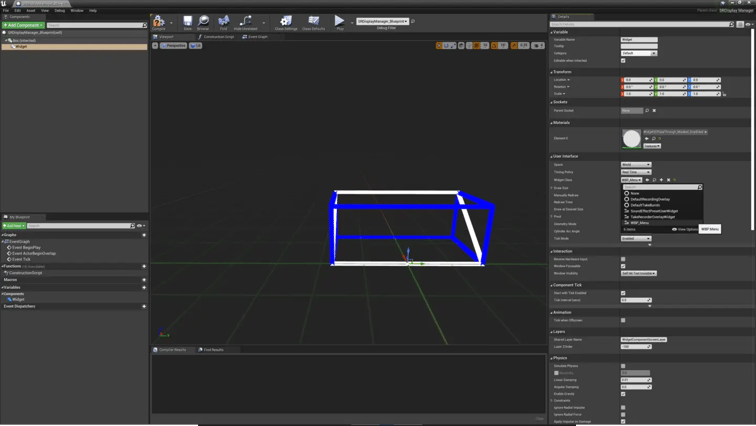The width and height of the screenshot is (756, 426).
Task: Open the Space dropdown set to World
Action: (x=635, y=165)
